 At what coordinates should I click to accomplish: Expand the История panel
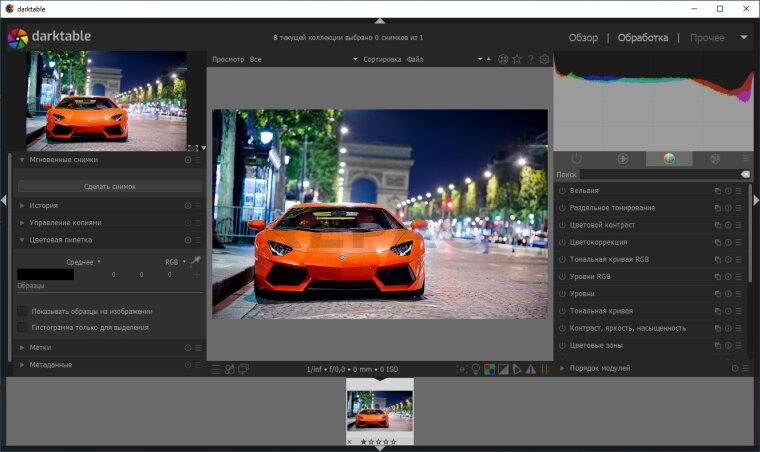pos(43,206)
